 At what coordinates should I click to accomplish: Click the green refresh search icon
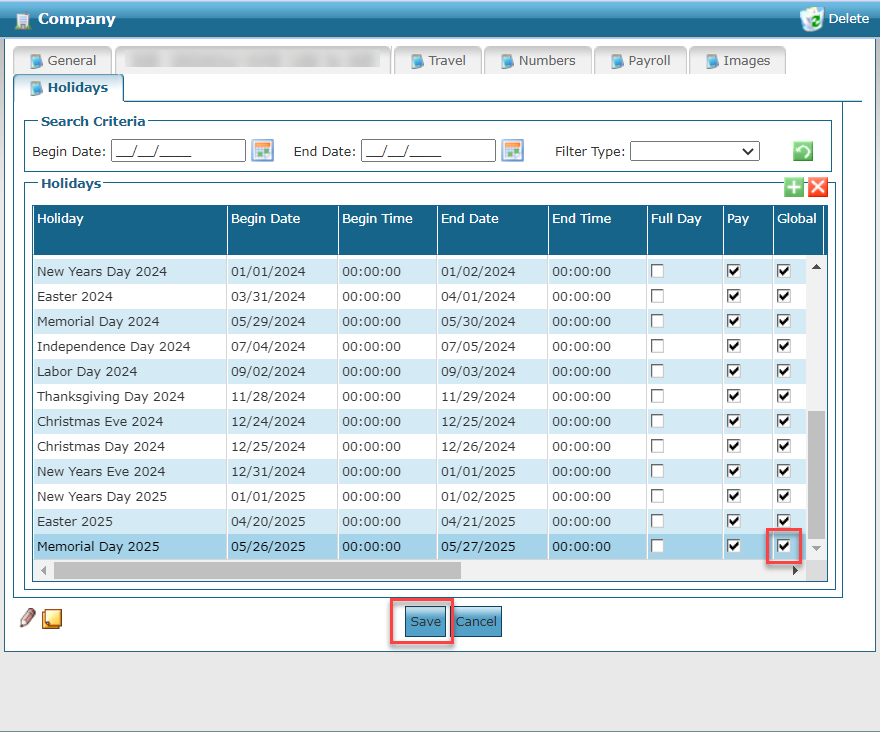[x=802, y=152]
